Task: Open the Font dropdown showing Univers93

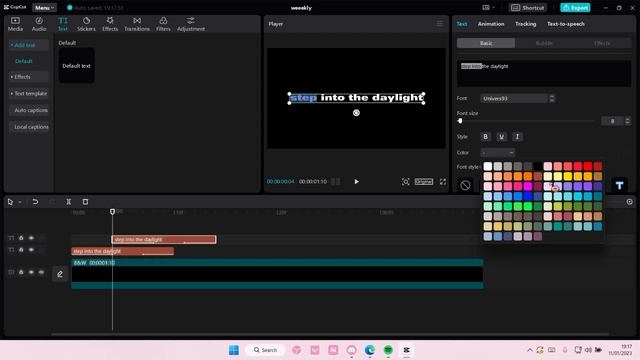Action: tap(514, 98)
